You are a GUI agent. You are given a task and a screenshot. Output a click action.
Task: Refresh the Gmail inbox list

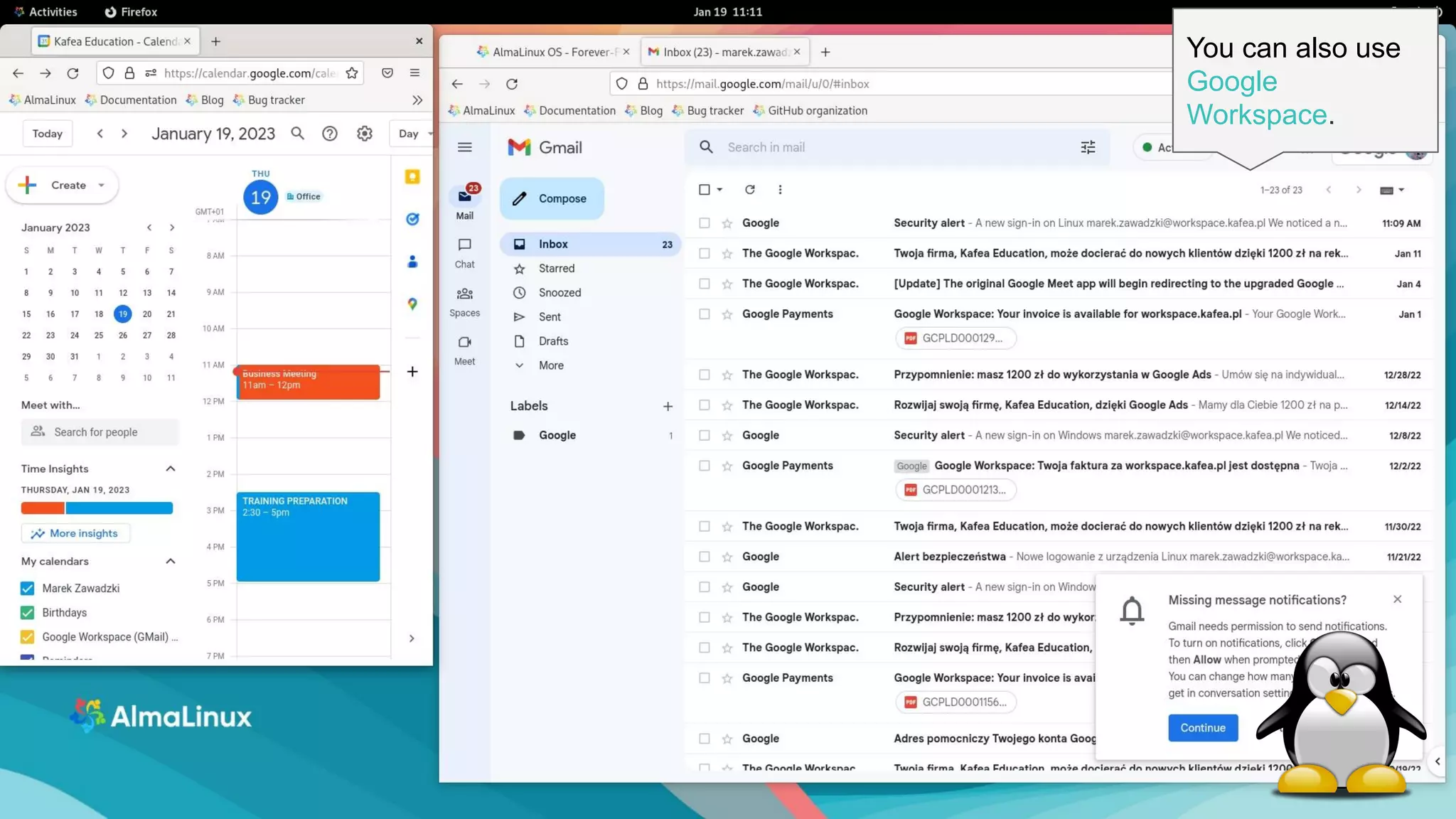(x=750, y=190)
